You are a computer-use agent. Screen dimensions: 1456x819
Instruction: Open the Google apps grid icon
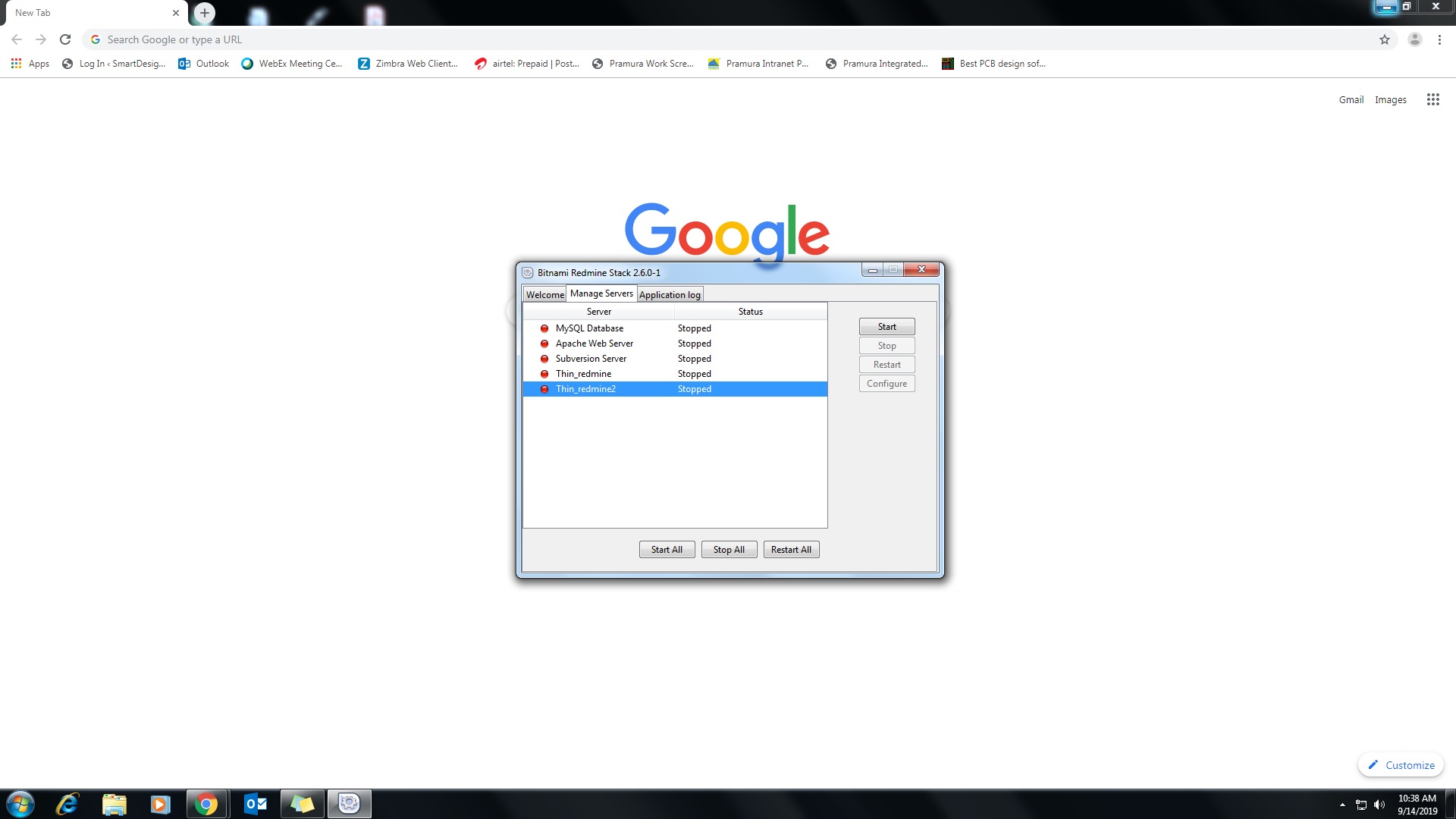coord(1432,99)
